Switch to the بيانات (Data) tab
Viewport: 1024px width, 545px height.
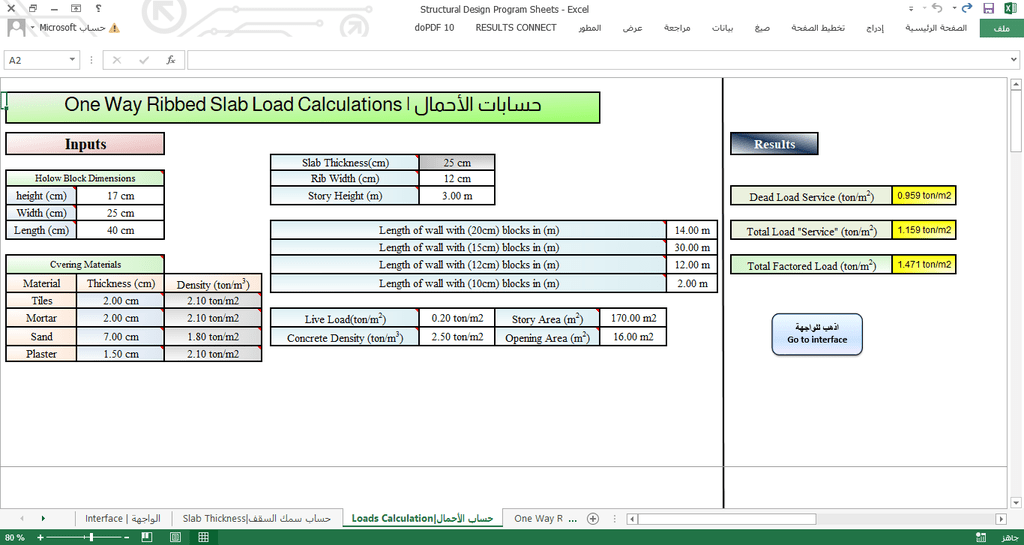tap(722, 28)
